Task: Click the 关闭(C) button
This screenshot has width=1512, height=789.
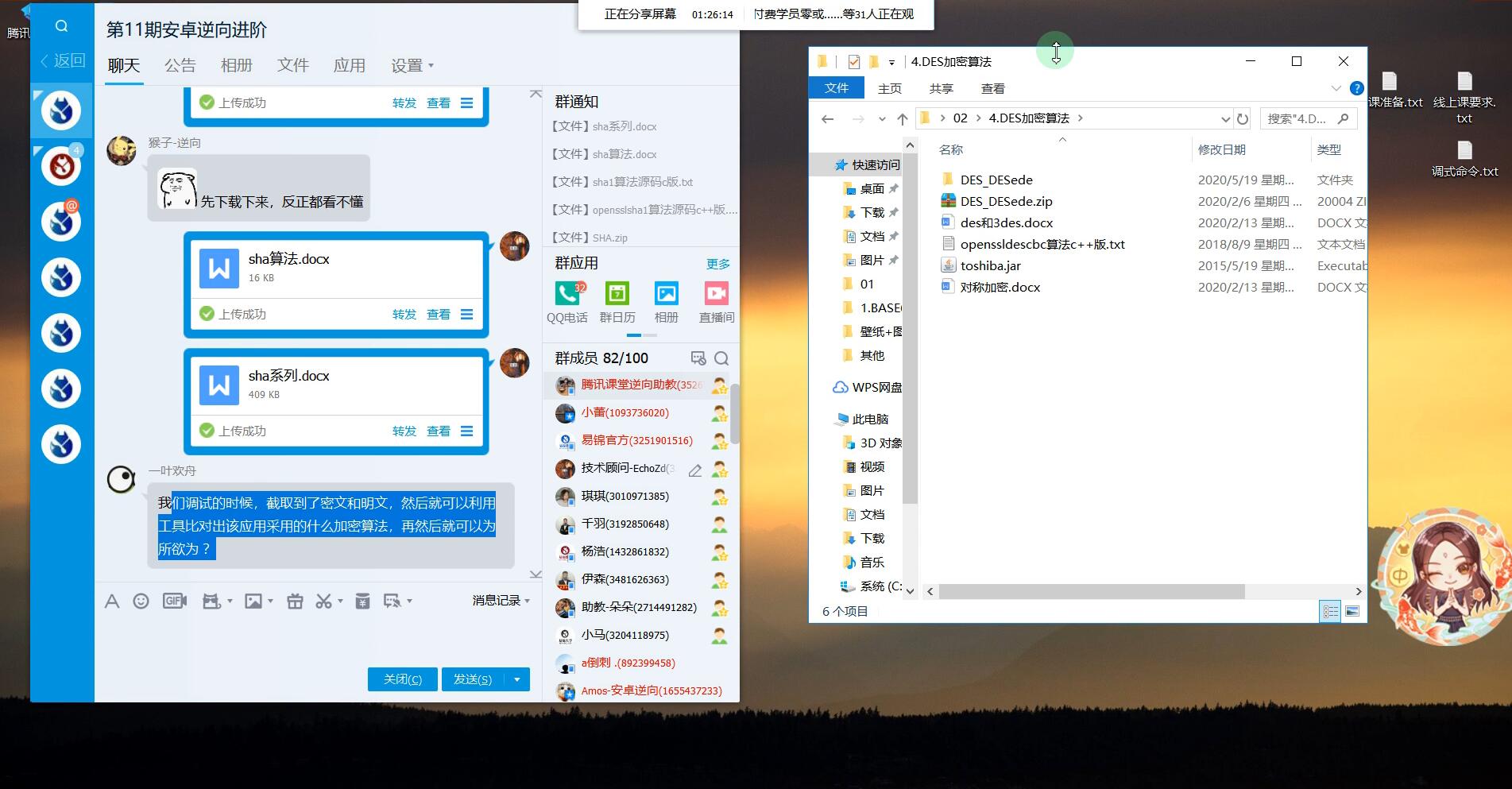Action: (402, 679)
